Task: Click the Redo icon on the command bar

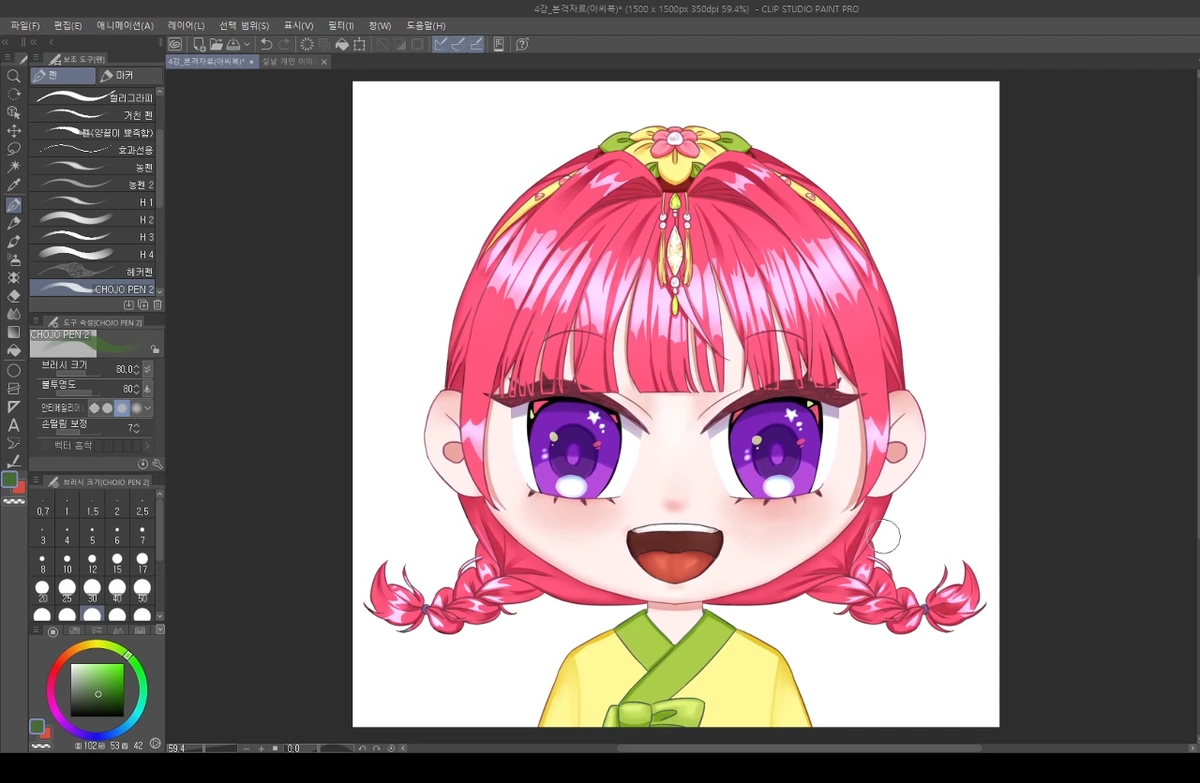Action: (284, 44)
